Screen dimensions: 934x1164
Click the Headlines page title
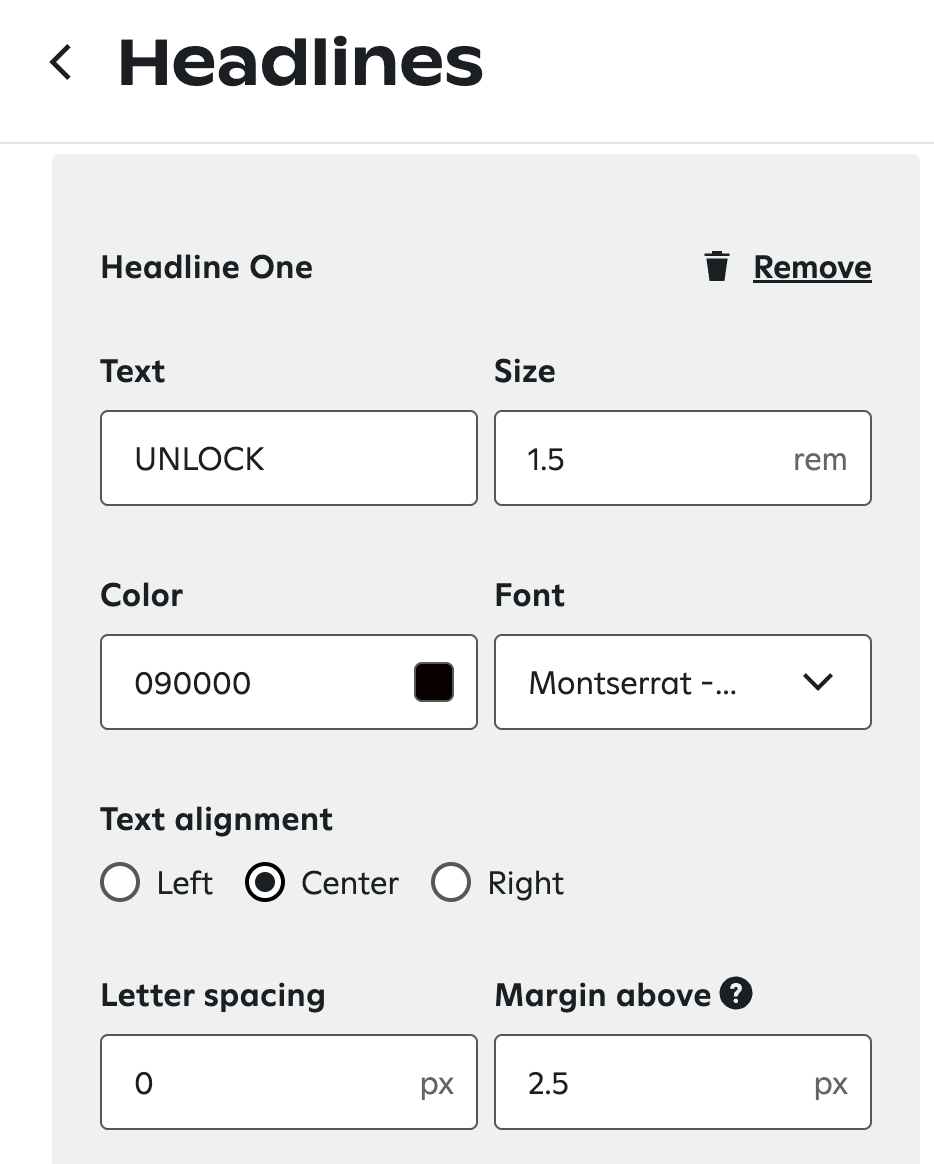point(300,62)
